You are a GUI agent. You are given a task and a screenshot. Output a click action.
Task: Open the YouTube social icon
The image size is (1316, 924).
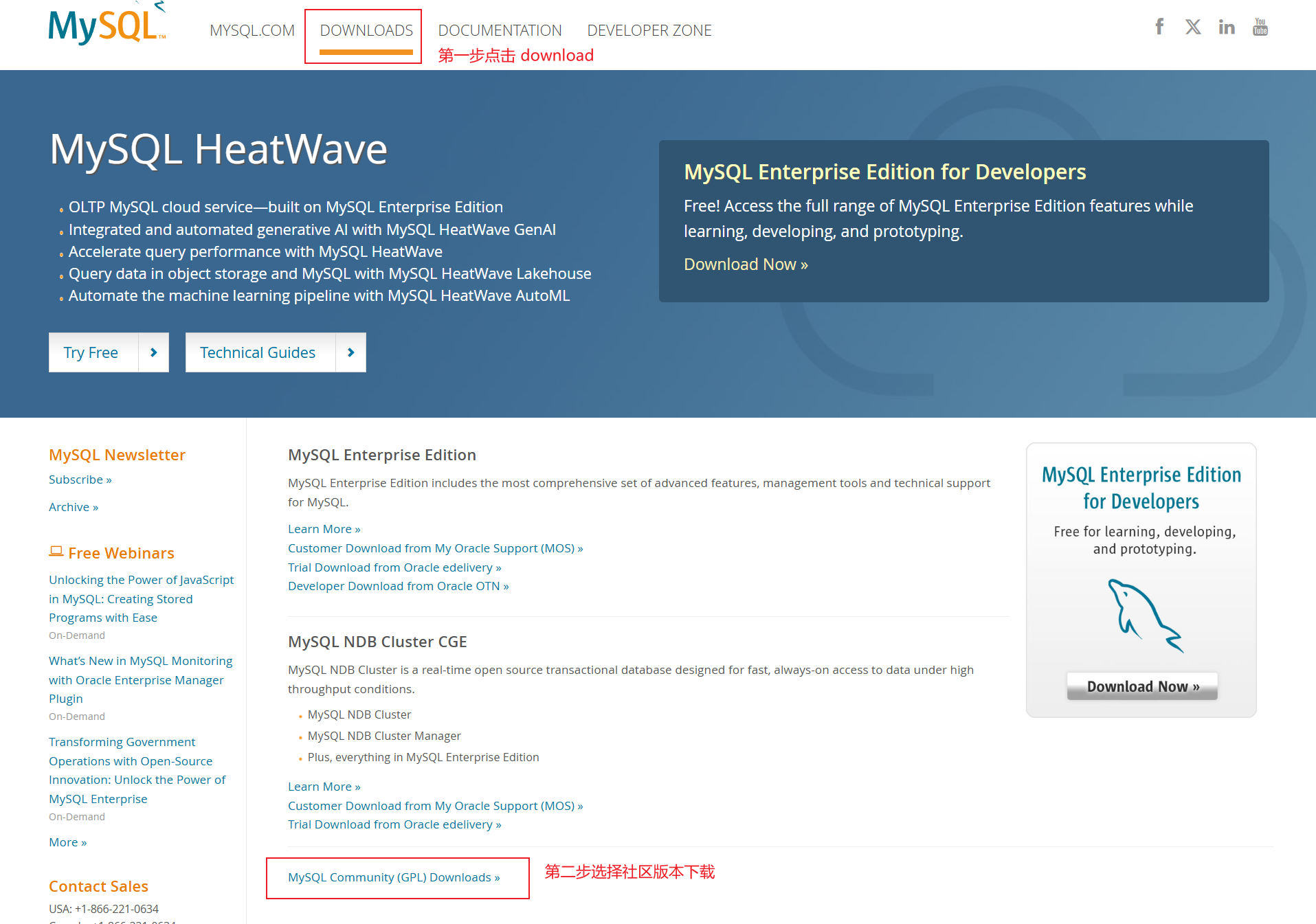click(1260, 27)
